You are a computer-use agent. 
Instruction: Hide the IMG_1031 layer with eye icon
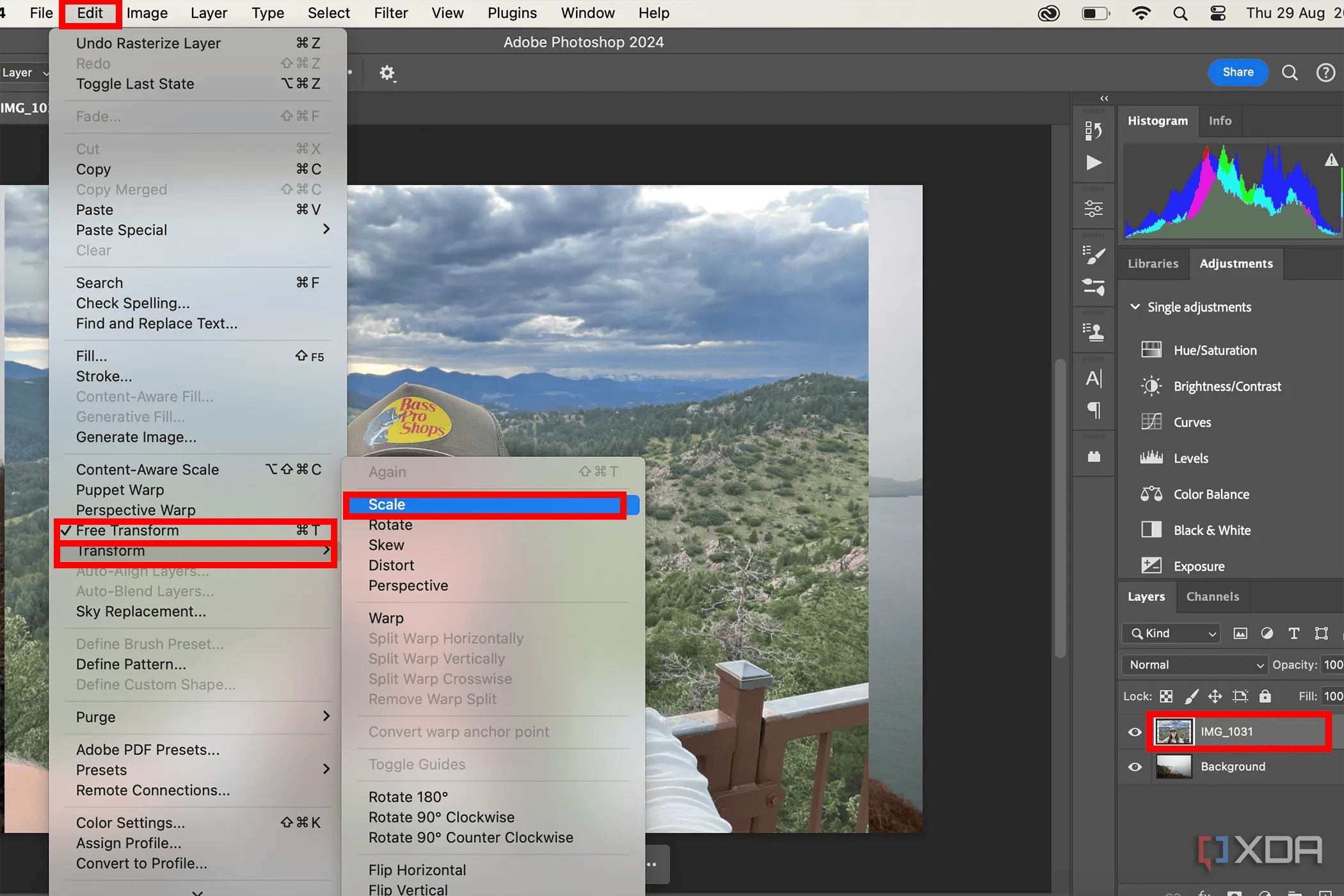[x=1134, y=732]
